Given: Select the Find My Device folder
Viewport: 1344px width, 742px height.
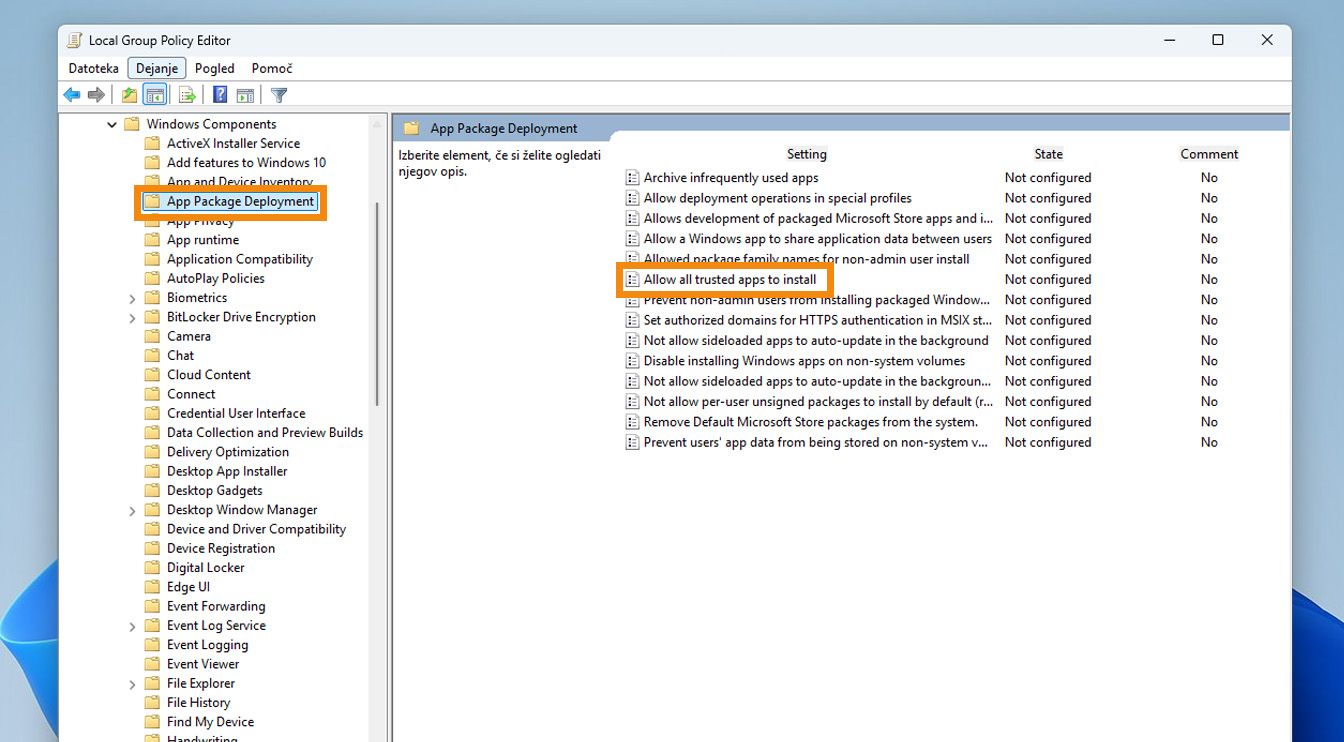Looking at the screenshot, I should pyautogui.click(x=210, y=722).
